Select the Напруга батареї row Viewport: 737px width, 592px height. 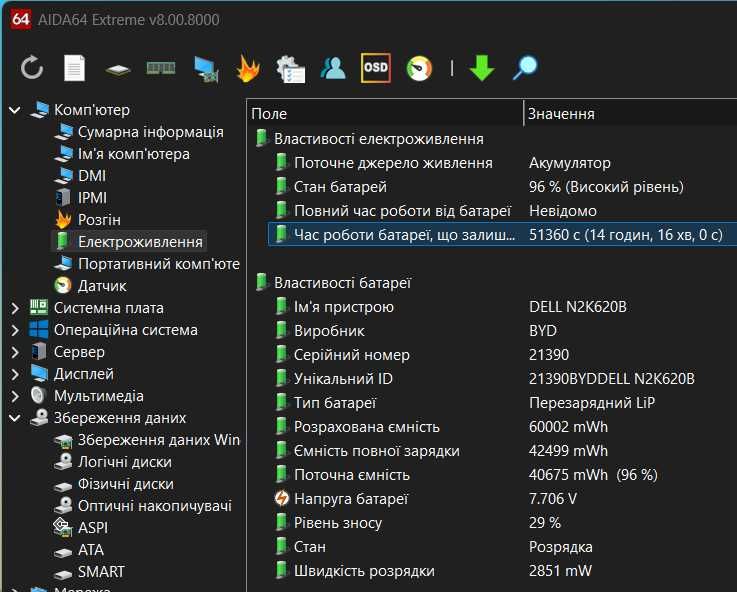click(x=502, y=499)
